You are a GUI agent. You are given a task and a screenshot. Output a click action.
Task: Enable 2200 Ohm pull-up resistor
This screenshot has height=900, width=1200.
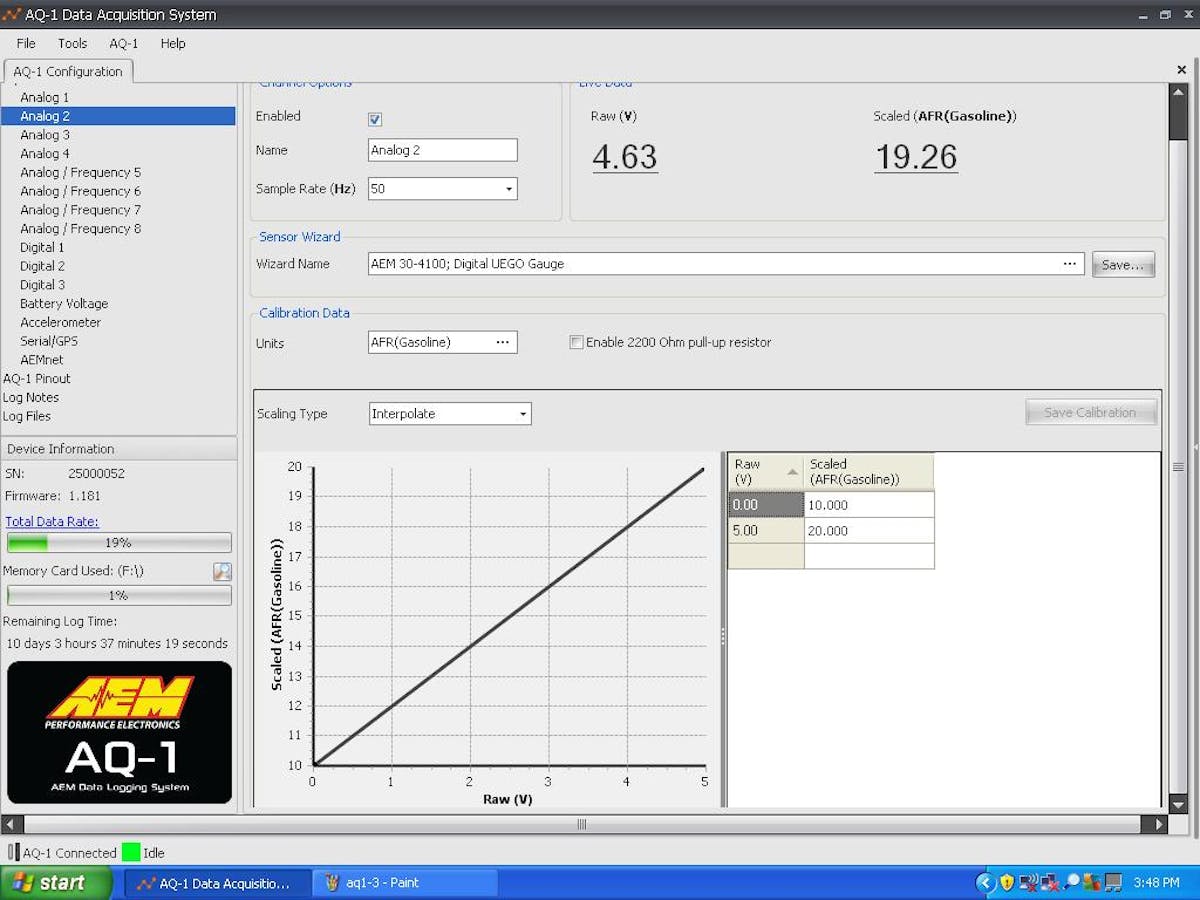(x=576, y=342)
